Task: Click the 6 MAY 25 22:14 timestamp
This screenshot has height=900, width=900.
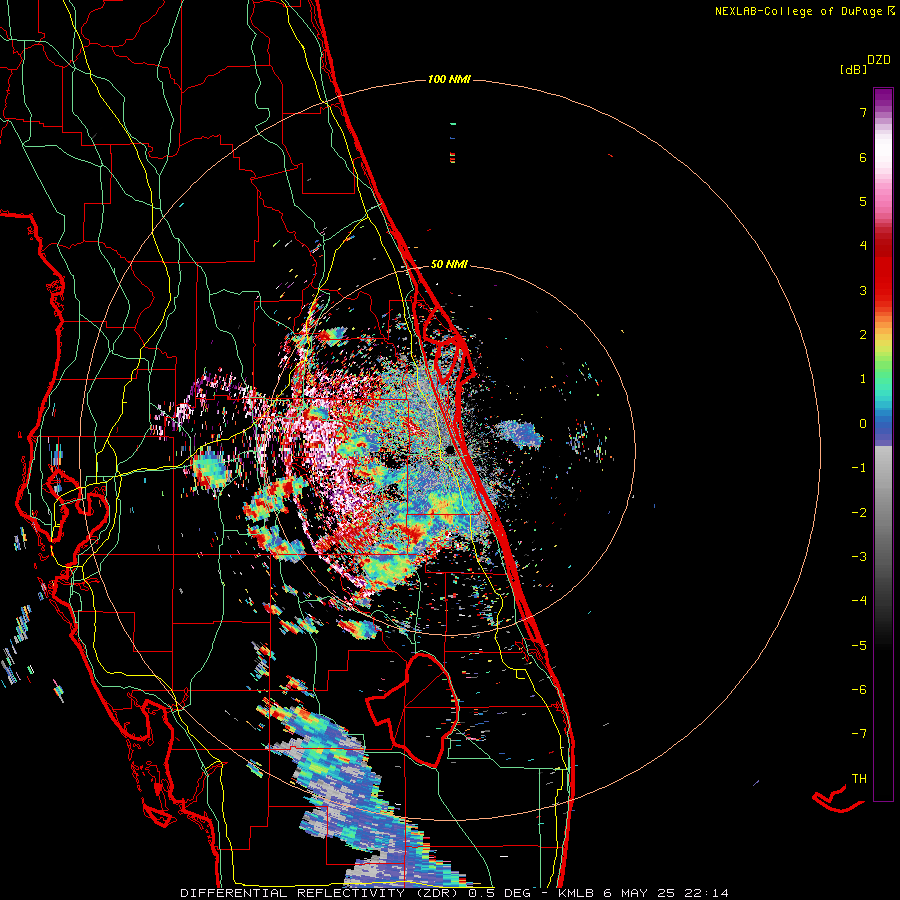Action: (x=666, y=893)
